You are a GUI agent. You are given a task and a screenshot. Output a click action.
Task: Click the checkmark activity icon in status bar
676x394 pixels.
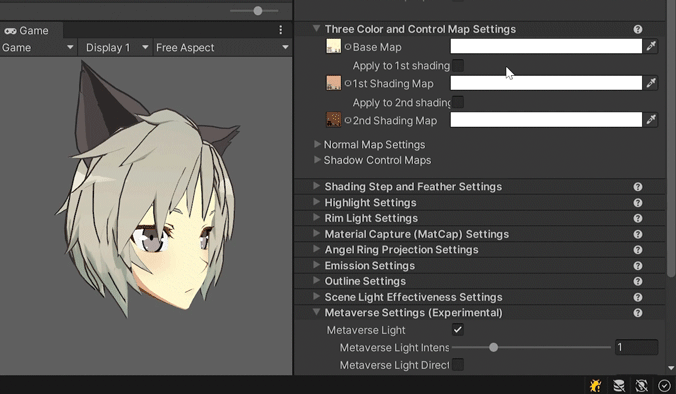coord(664,385)
